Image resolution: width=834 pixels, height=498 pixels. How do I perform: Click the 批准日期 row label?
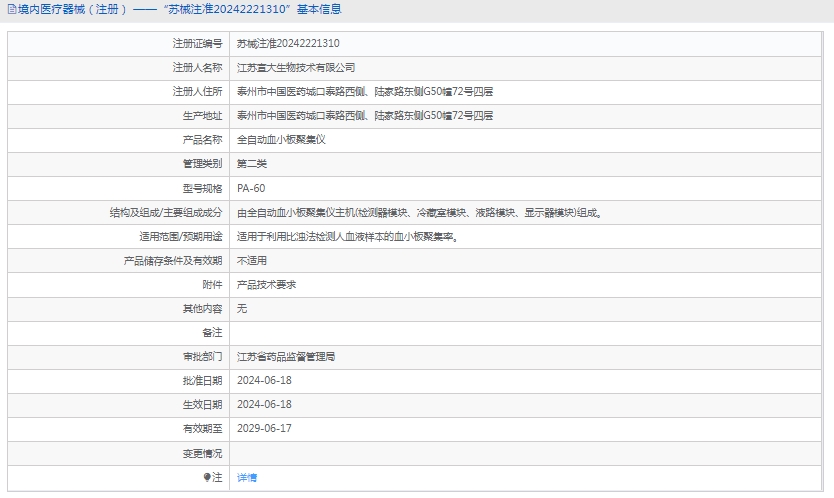[202, 381]
